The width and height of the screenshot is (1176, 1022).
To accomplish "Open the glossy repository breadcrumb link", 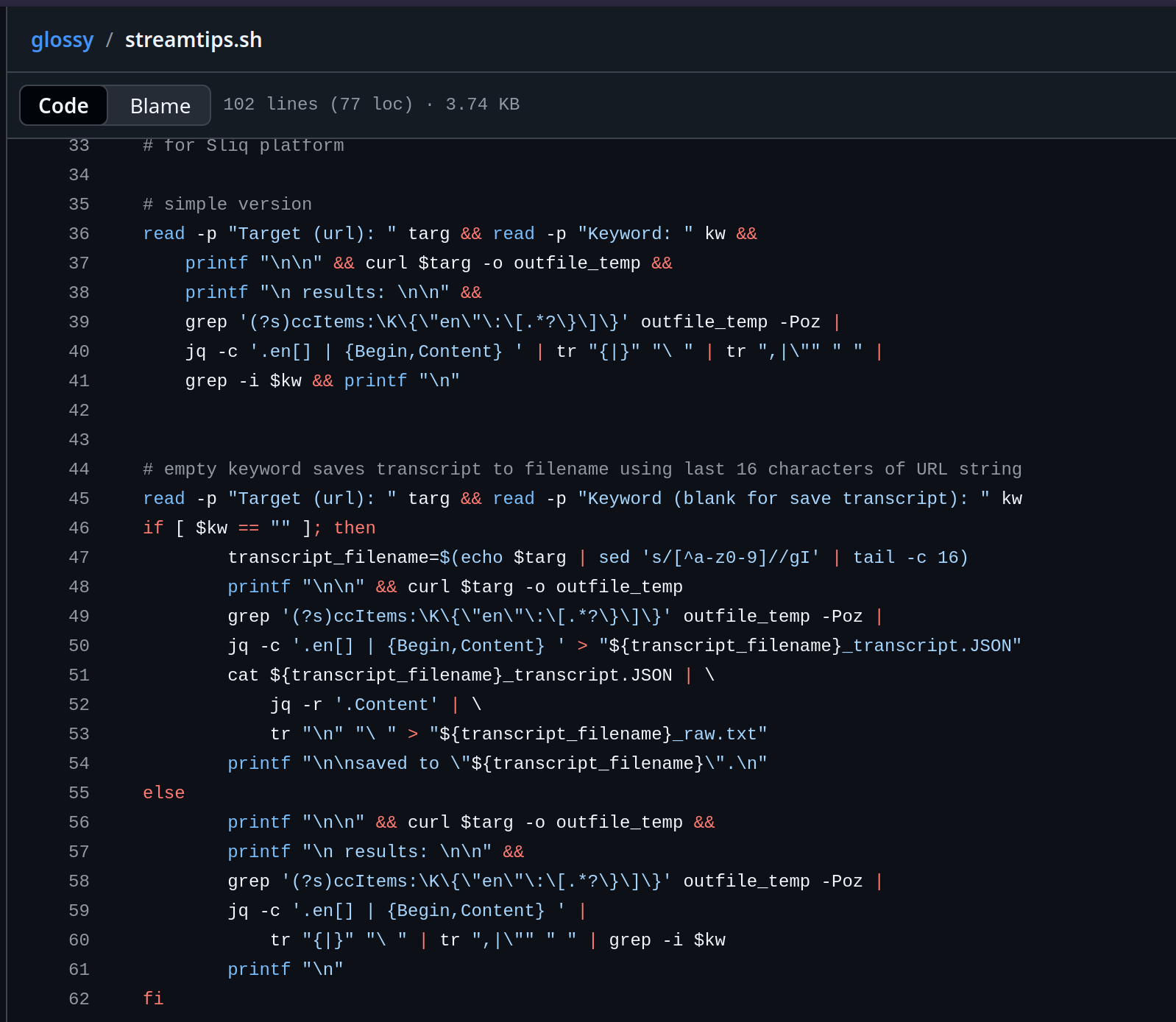I will 62,40.
